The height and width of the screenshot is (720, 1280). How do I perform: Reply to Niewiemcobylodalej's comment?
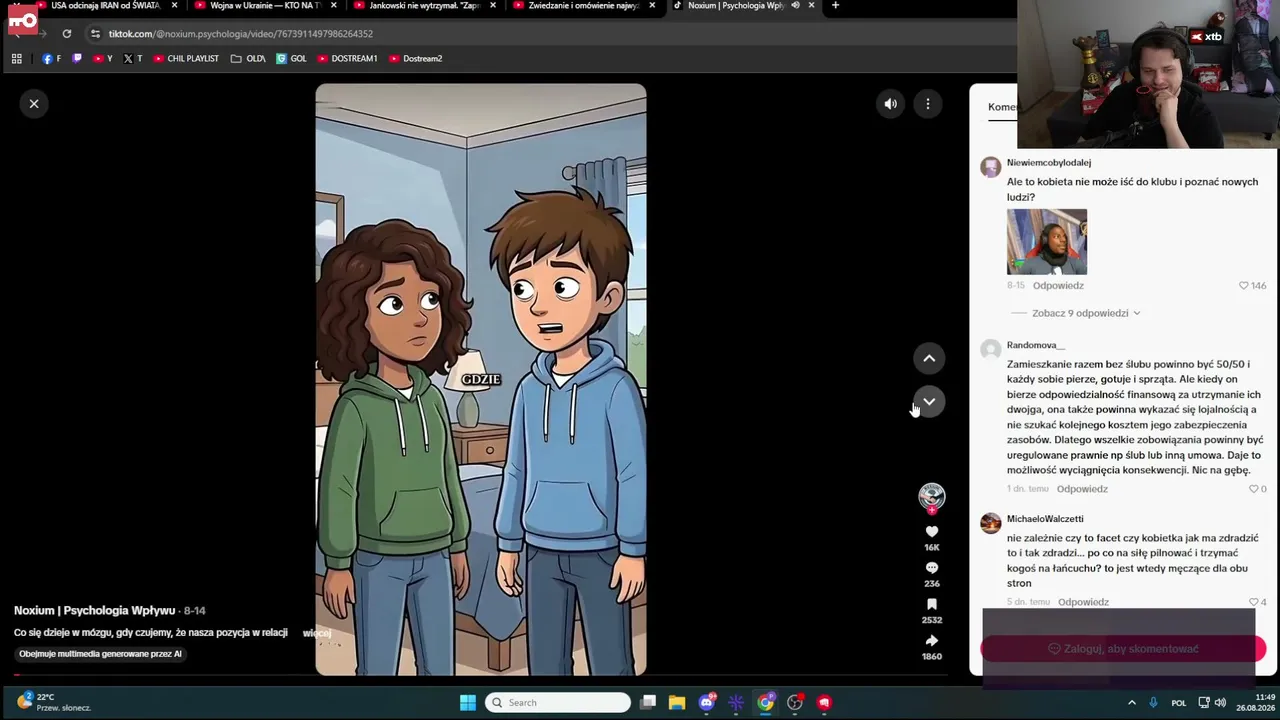[1058, 286]
